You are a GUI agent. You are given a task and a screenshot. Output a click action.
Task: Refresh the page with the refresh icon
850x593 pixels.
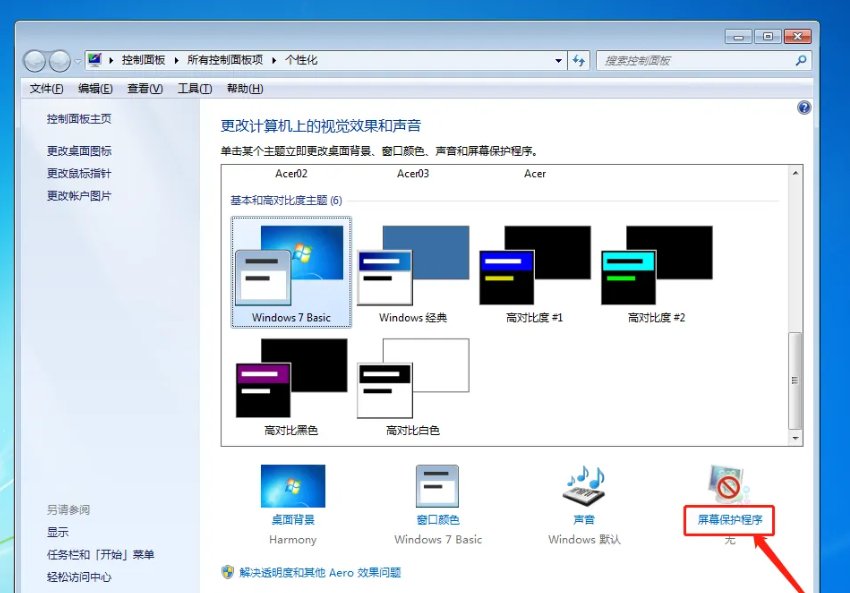(578, 61)
